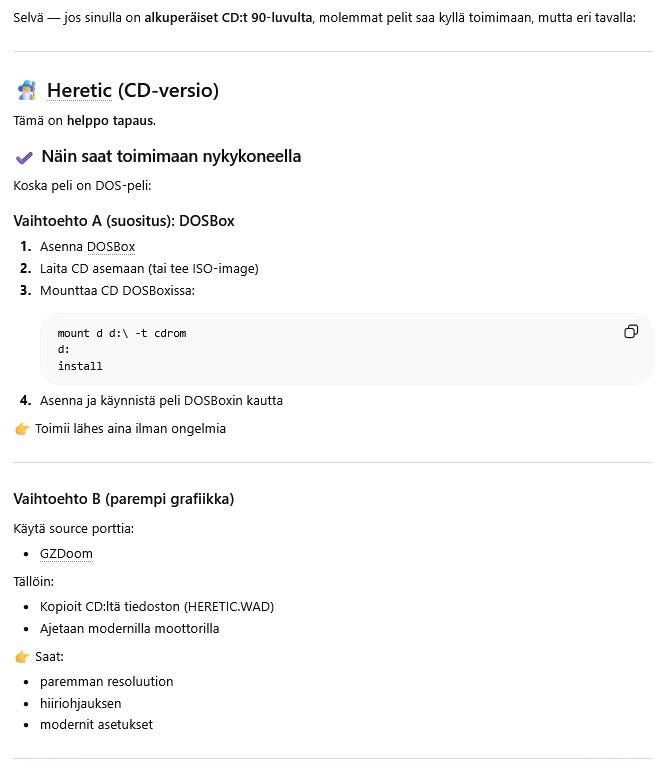The width and height of the screenshot is (671, 767).
Task: Open the Heretic link in the heading
Action: click(79, 91)
